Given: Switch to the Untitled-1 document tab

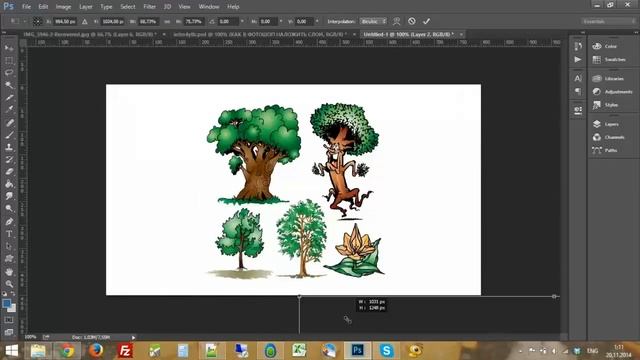Looking at the screenshot, I should 409,35.
